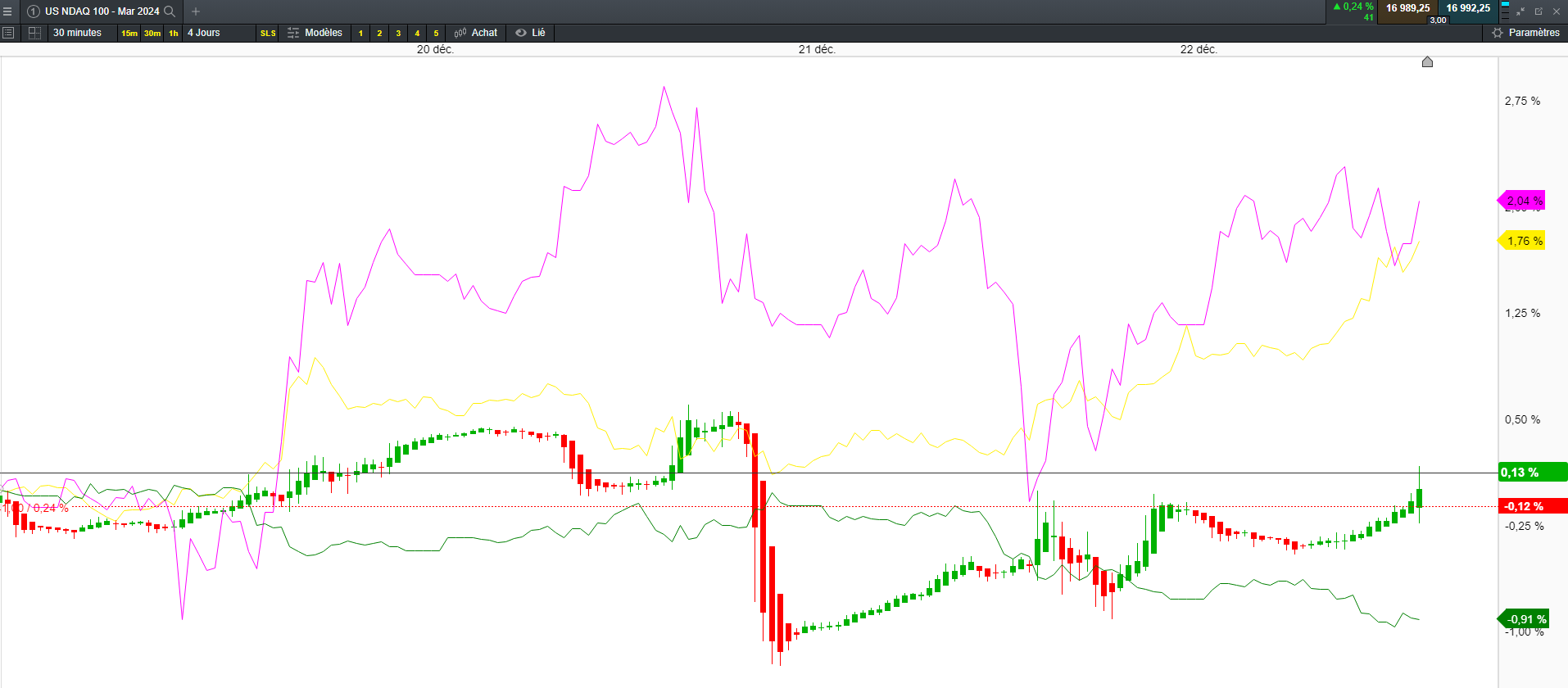Shrink the window with the collapse arrows
Image resolution: width=1568 pixels, height=688 pixels.
1520,11
